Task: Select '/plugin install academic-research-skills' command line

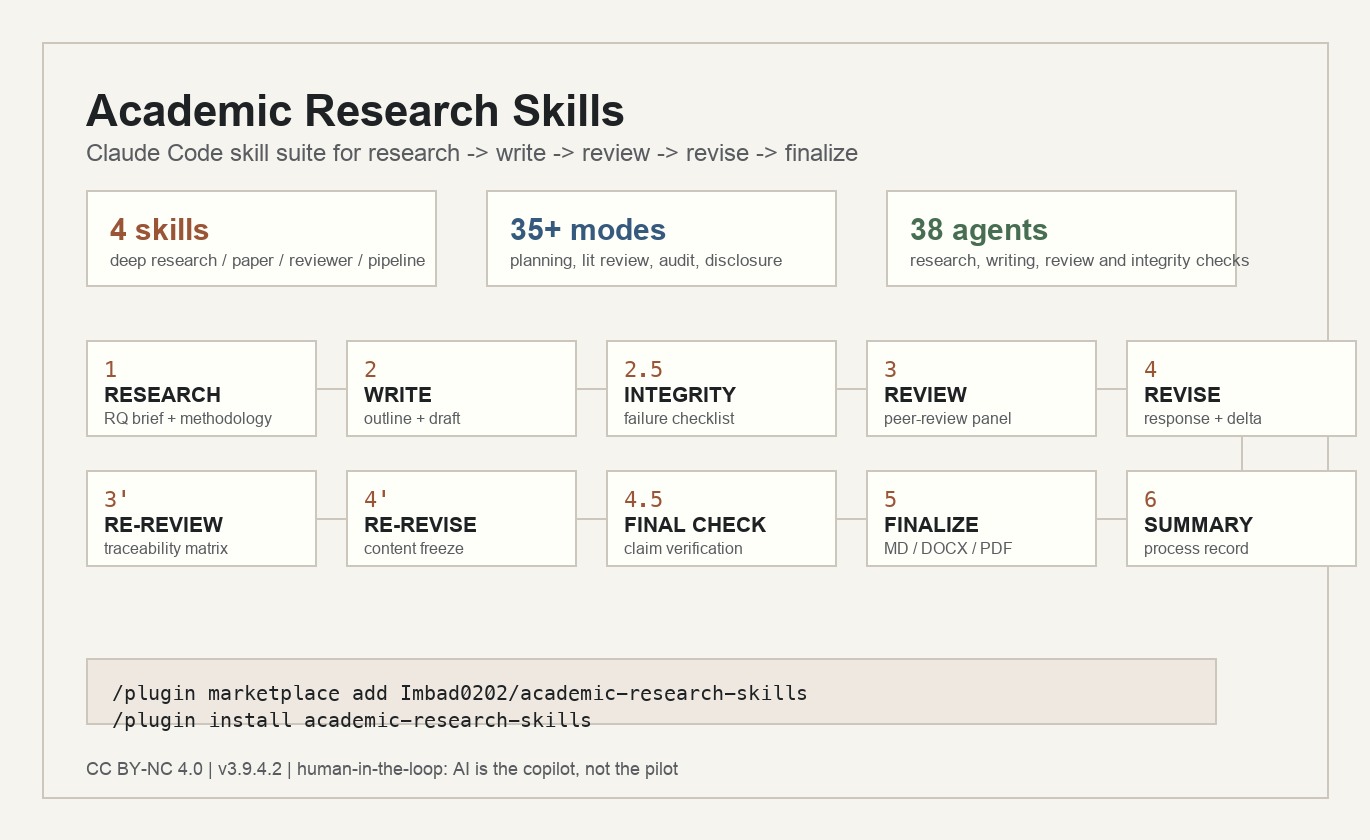Action: tap(352, 720)
